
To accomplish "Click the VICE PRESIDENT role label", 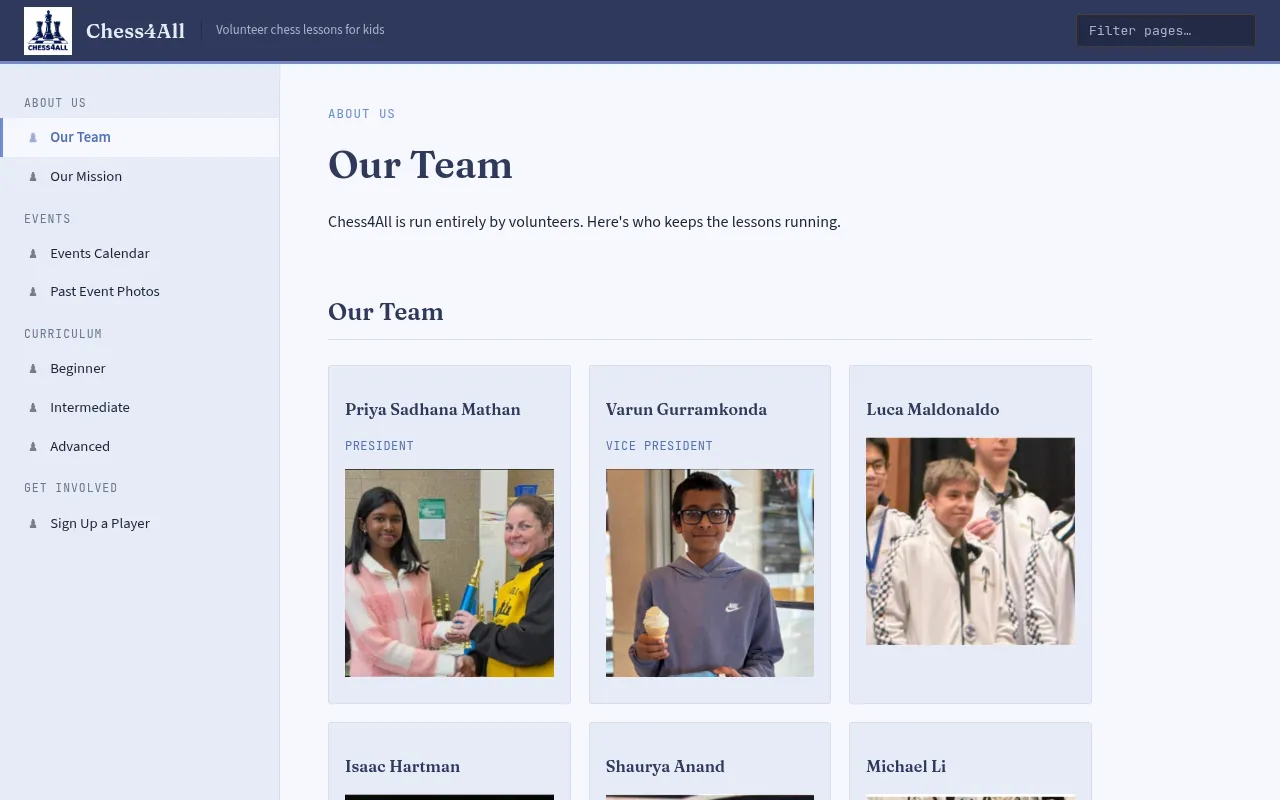I will 659,446.
